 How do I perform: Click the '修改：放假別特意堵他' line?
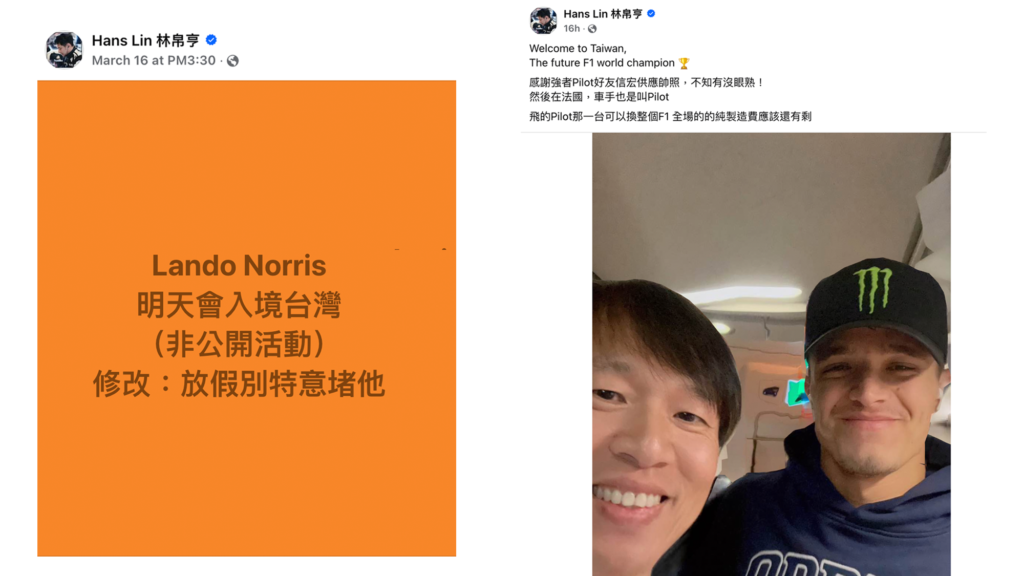pyautogui.click(x=239, y=384)
